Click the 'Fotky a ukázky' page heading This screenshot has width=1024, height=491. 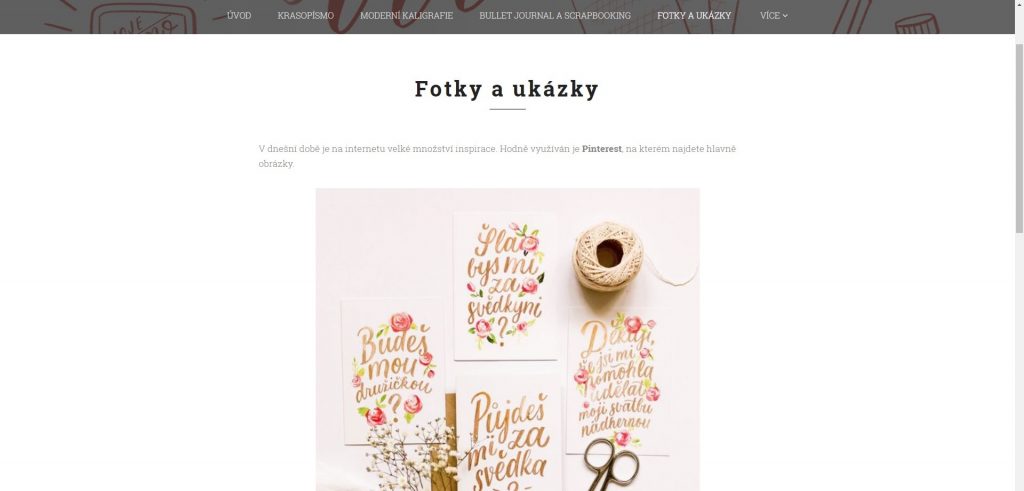(507, 89)
